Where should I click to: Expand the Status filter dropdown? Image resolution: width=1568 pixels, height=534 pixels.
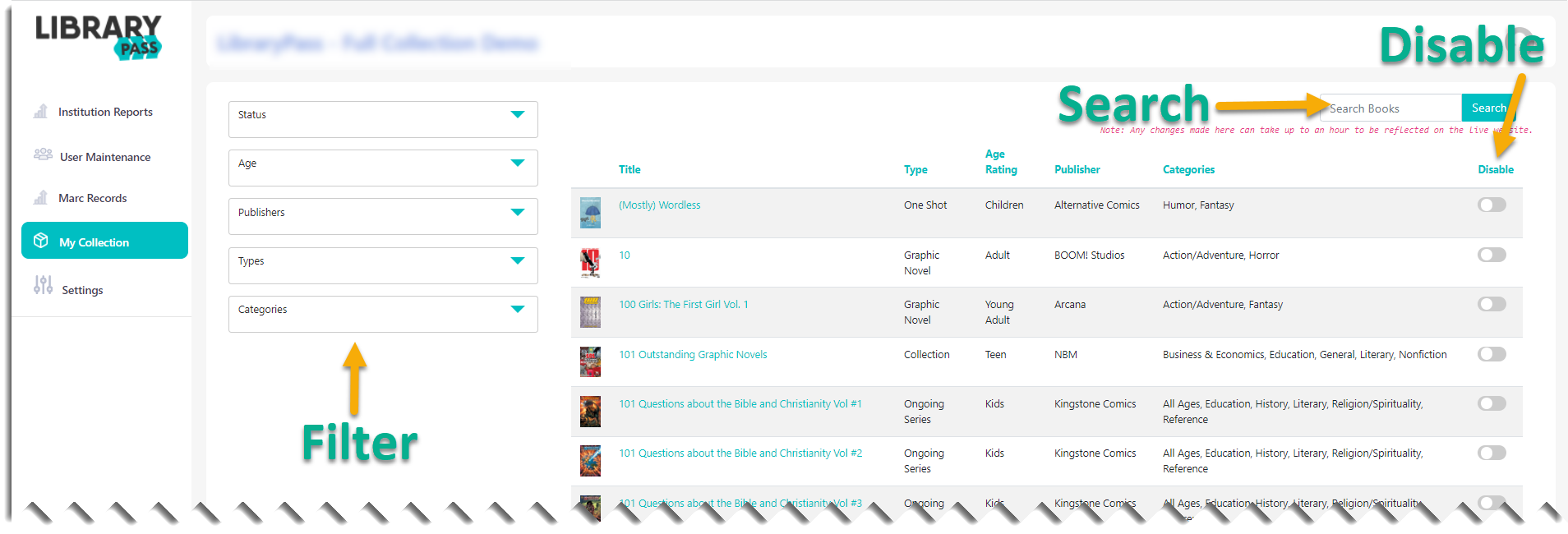tap(383, 119)
